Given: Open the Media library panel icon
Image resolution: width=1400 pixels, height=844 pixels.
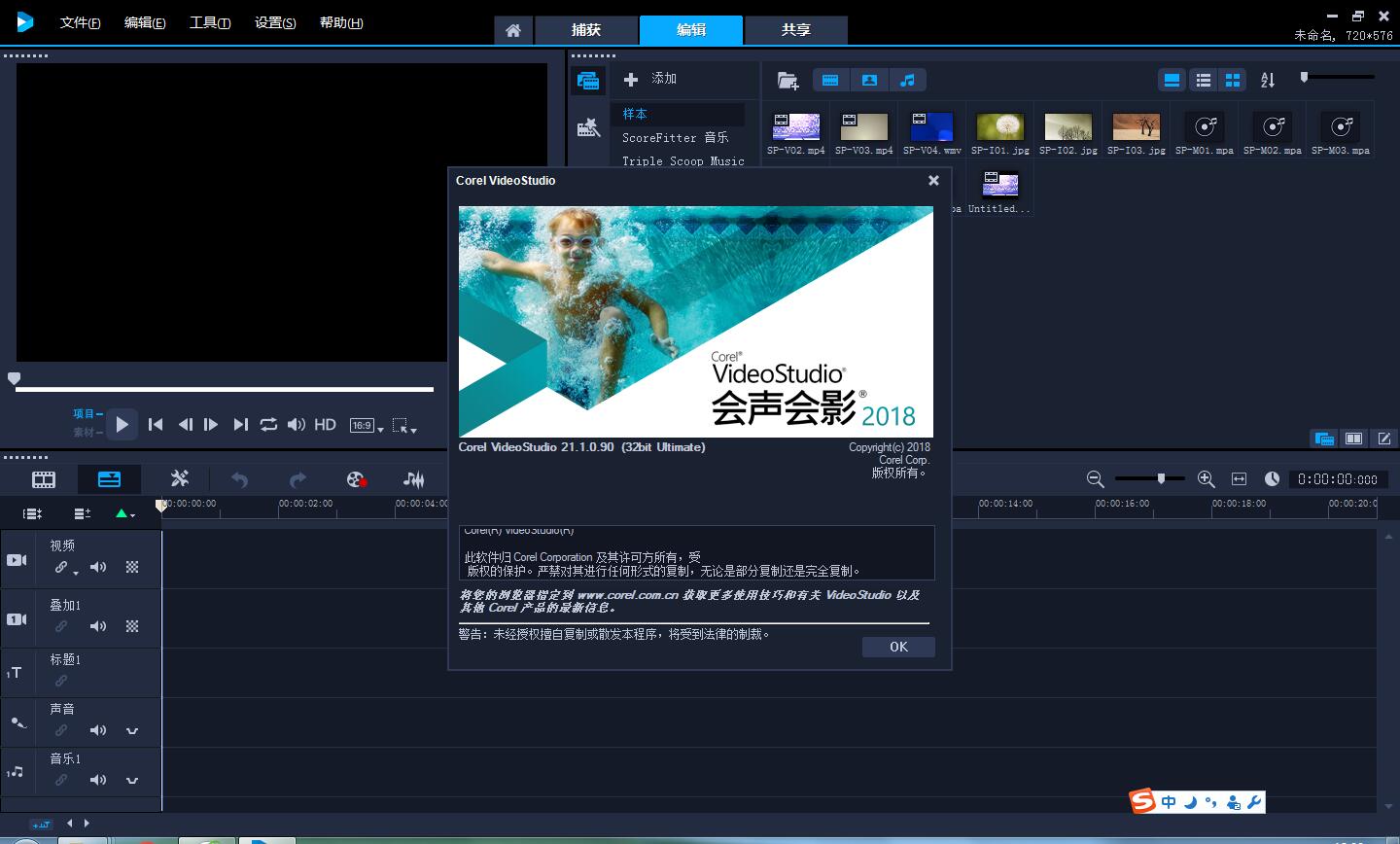Looking at the screenshot, I should point(587,81).
